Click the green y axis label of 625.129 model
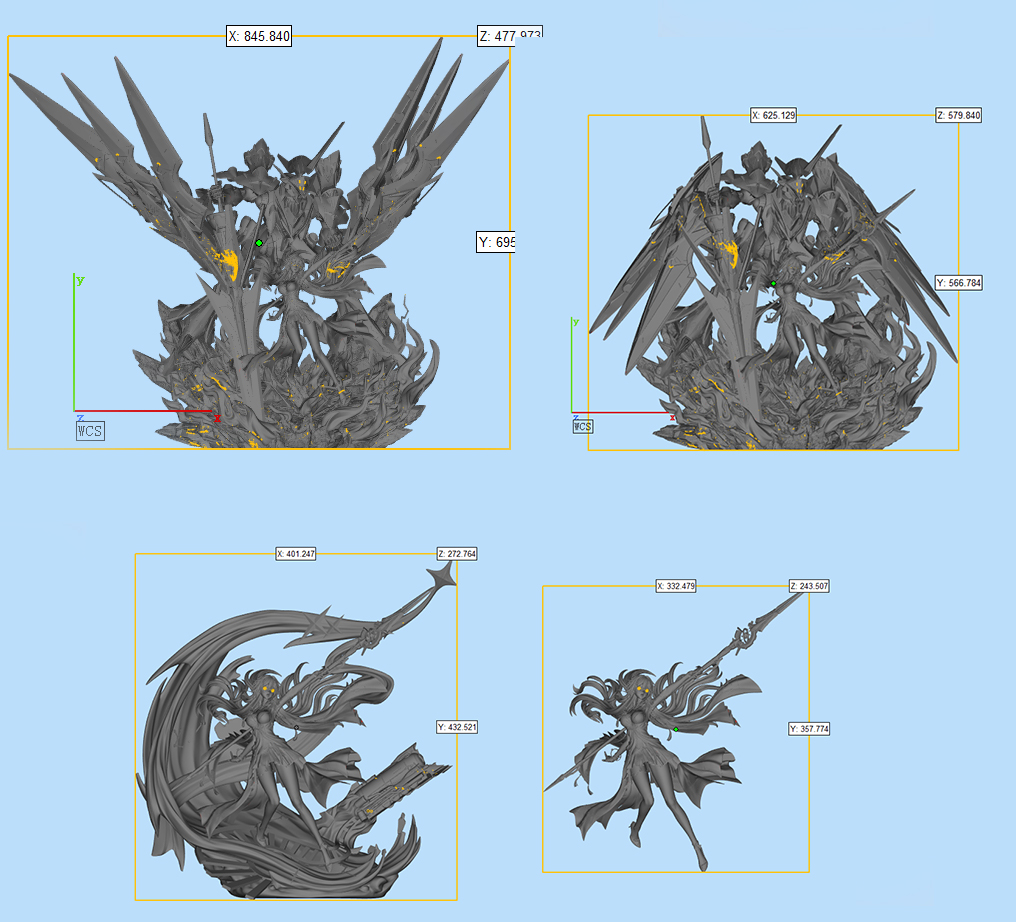 575,322
